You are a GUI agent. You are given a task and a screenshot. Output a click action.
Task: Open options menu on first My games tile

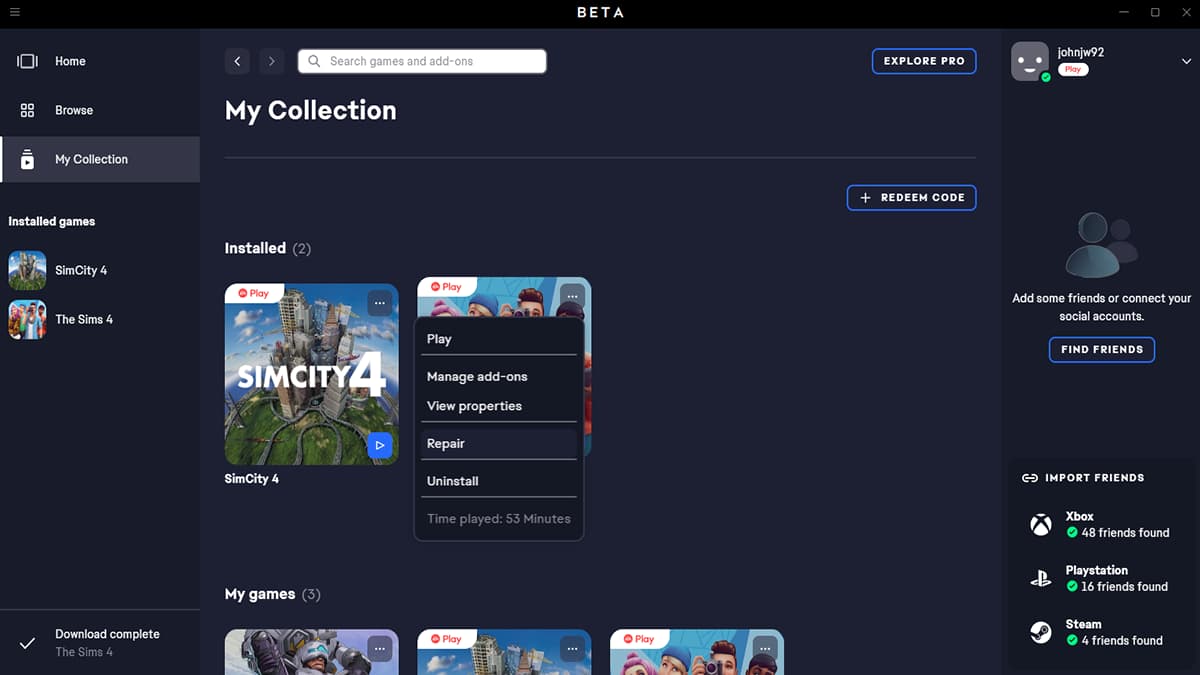tap(380, 649)
